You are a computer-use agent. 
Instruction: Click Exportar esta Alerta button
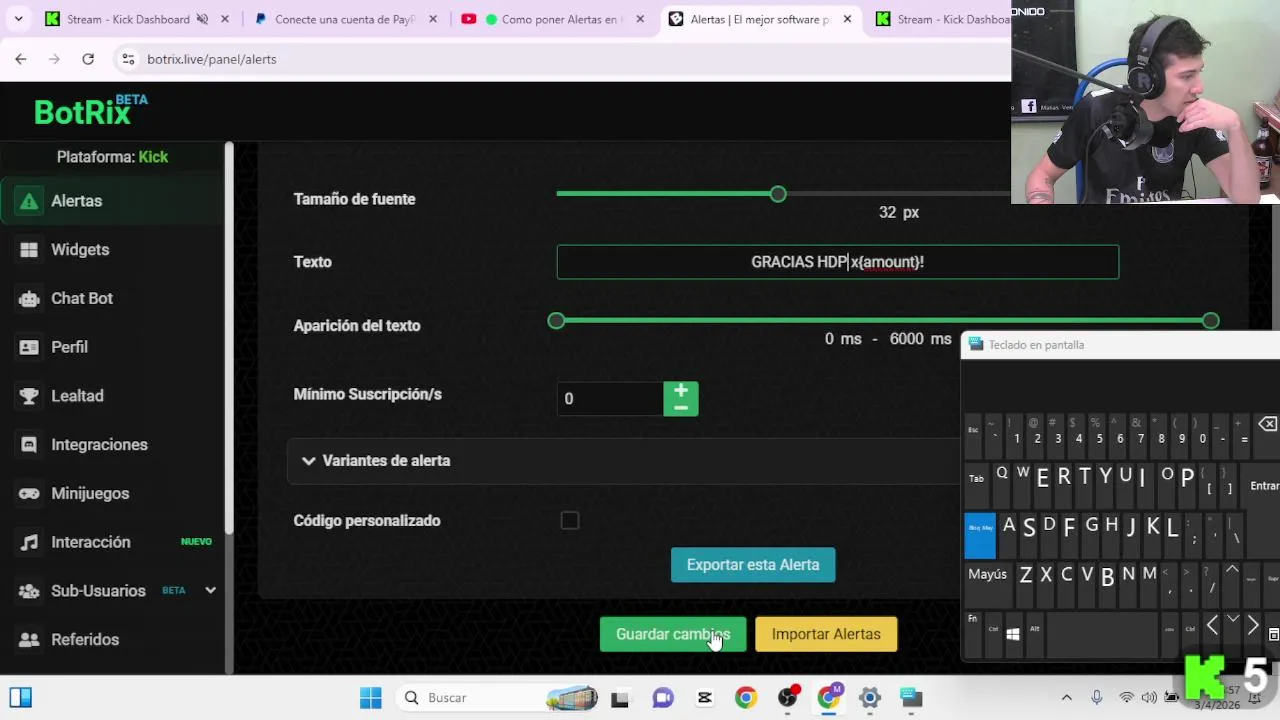(753, 565)
